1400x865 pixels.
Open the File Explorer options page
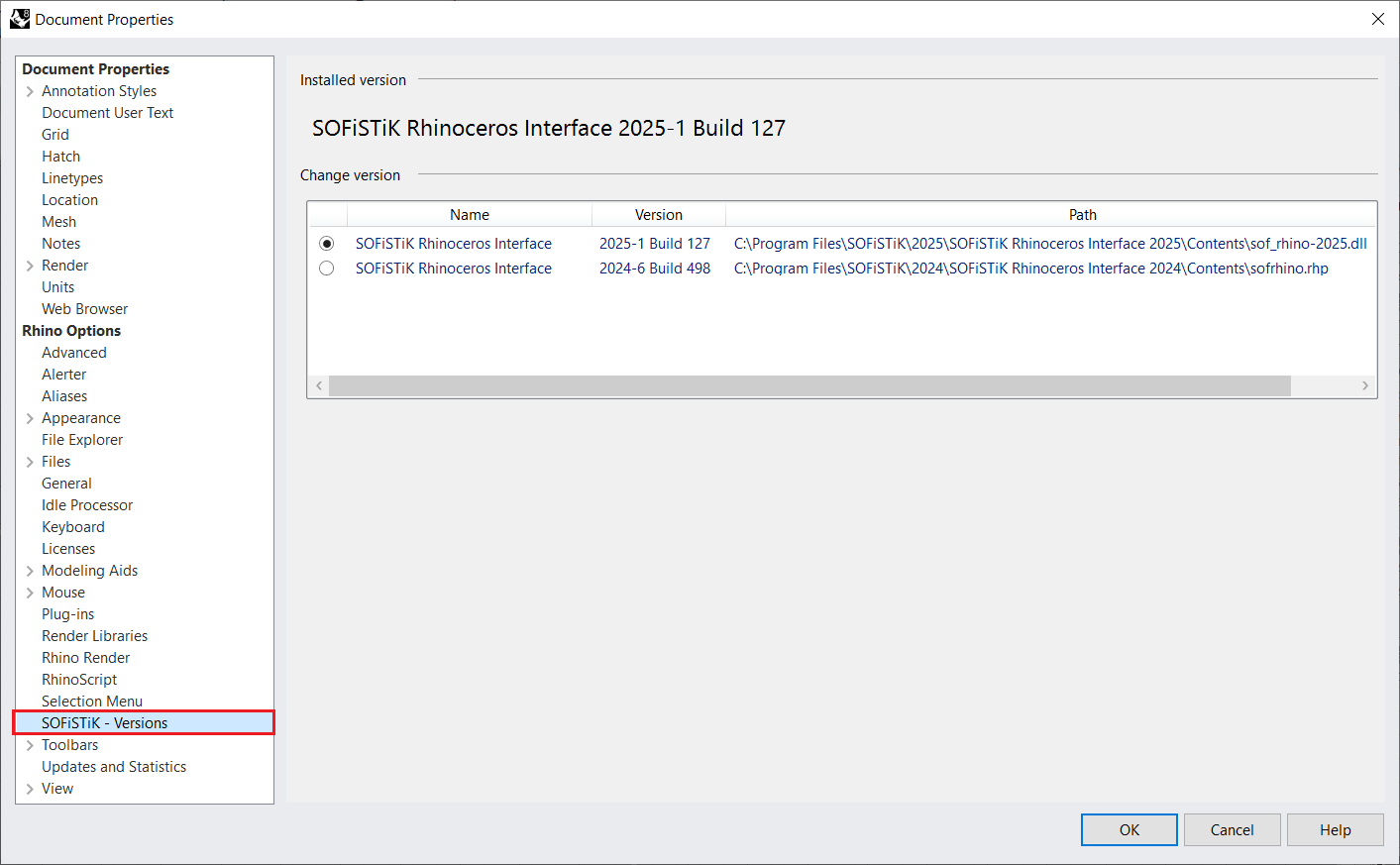tap(82, 440)
